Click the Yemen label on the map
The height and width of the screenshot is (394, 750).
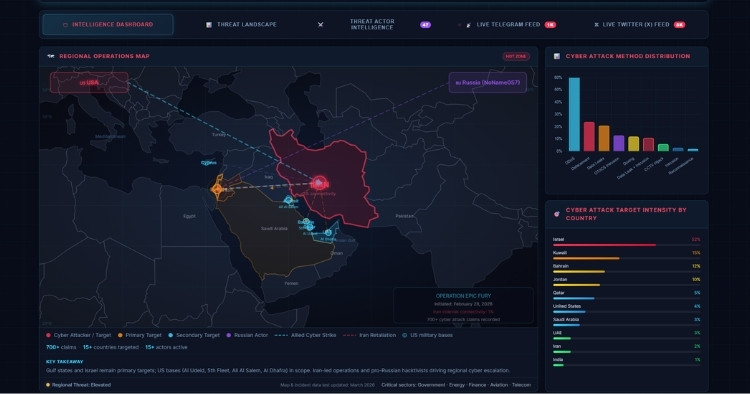291,283
